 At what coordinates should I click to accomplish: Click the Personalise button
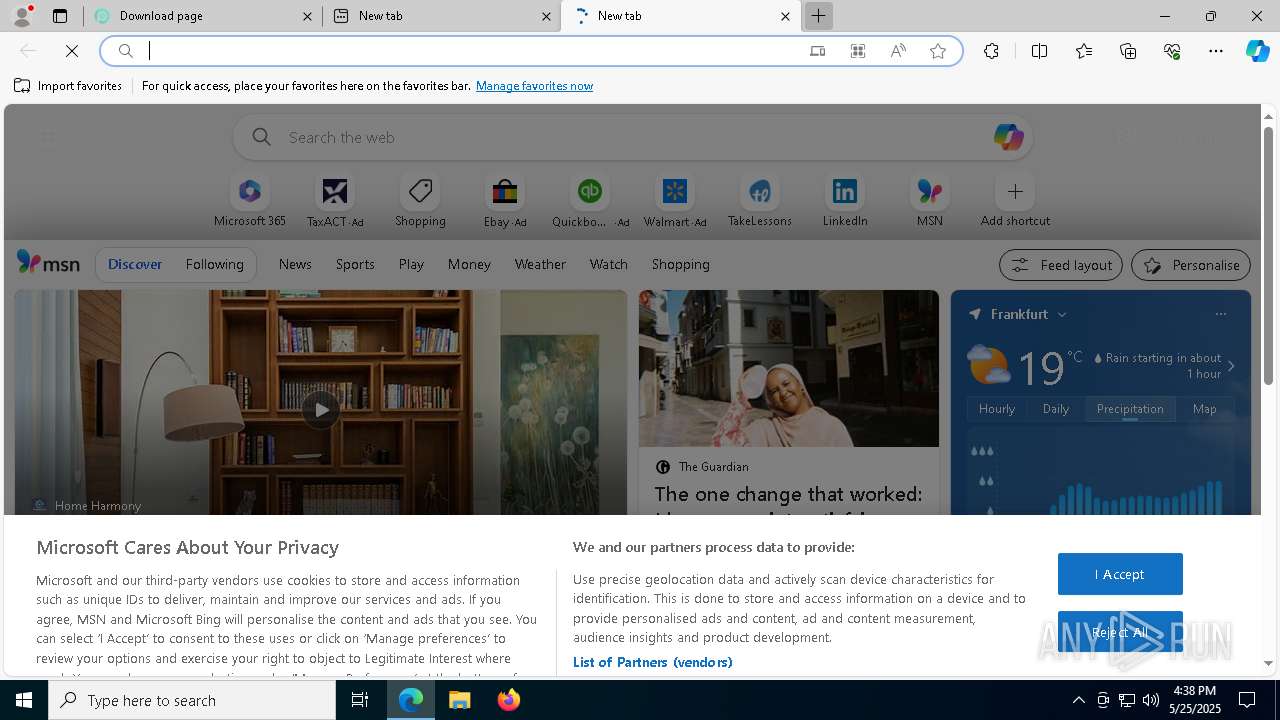1191,265
